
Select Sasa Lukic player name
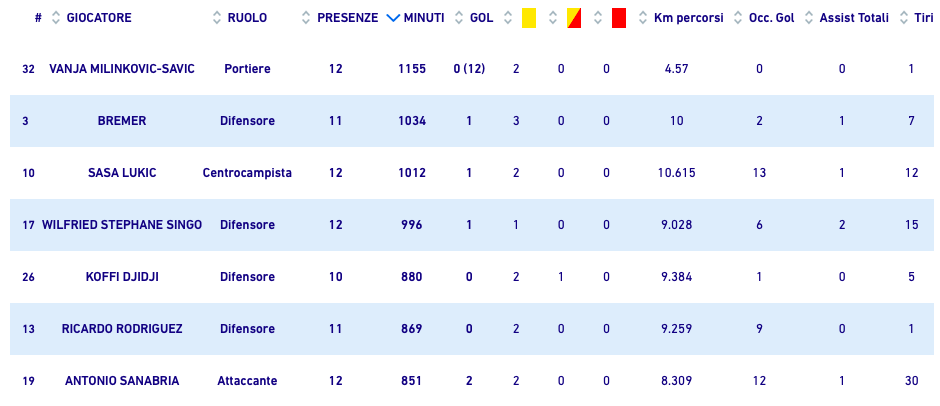[x=122, y=173]
